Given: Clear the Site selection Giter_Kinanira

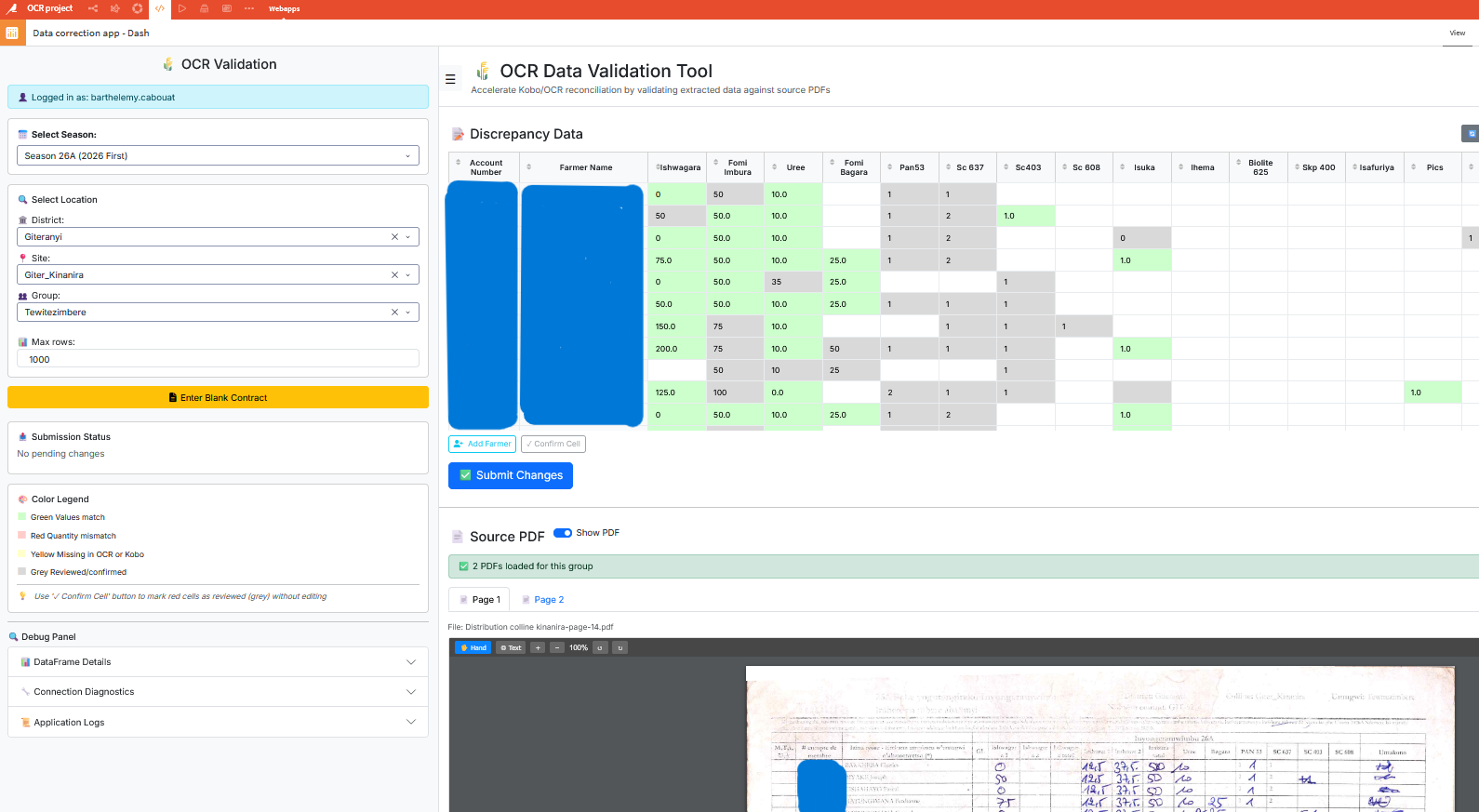Looking at the screenshot, I should (394, 275).
